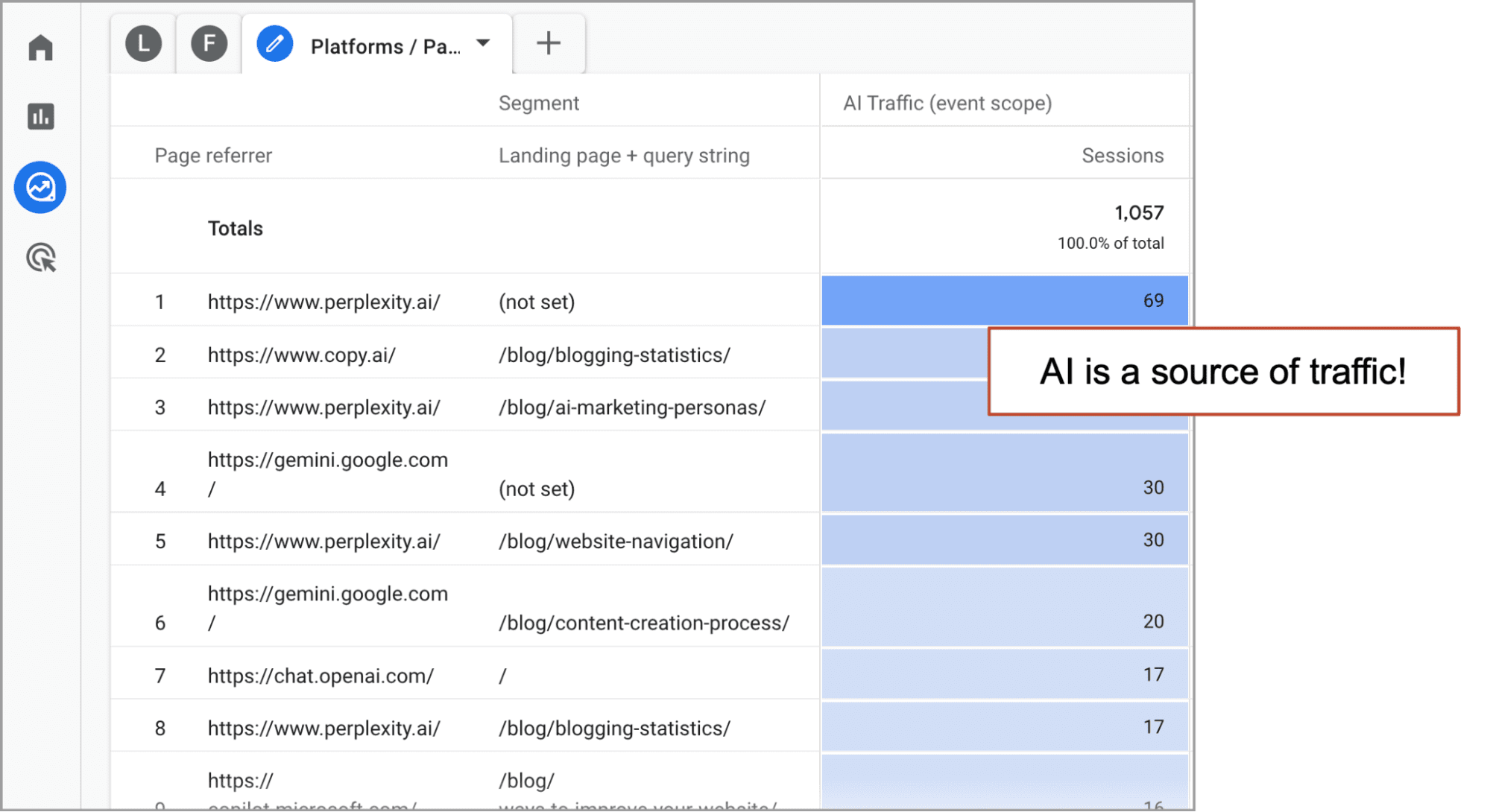Viewport: 1490px width, 812px height.
Task: Click row 1 (not set) landing page
Action: [537, 302]
